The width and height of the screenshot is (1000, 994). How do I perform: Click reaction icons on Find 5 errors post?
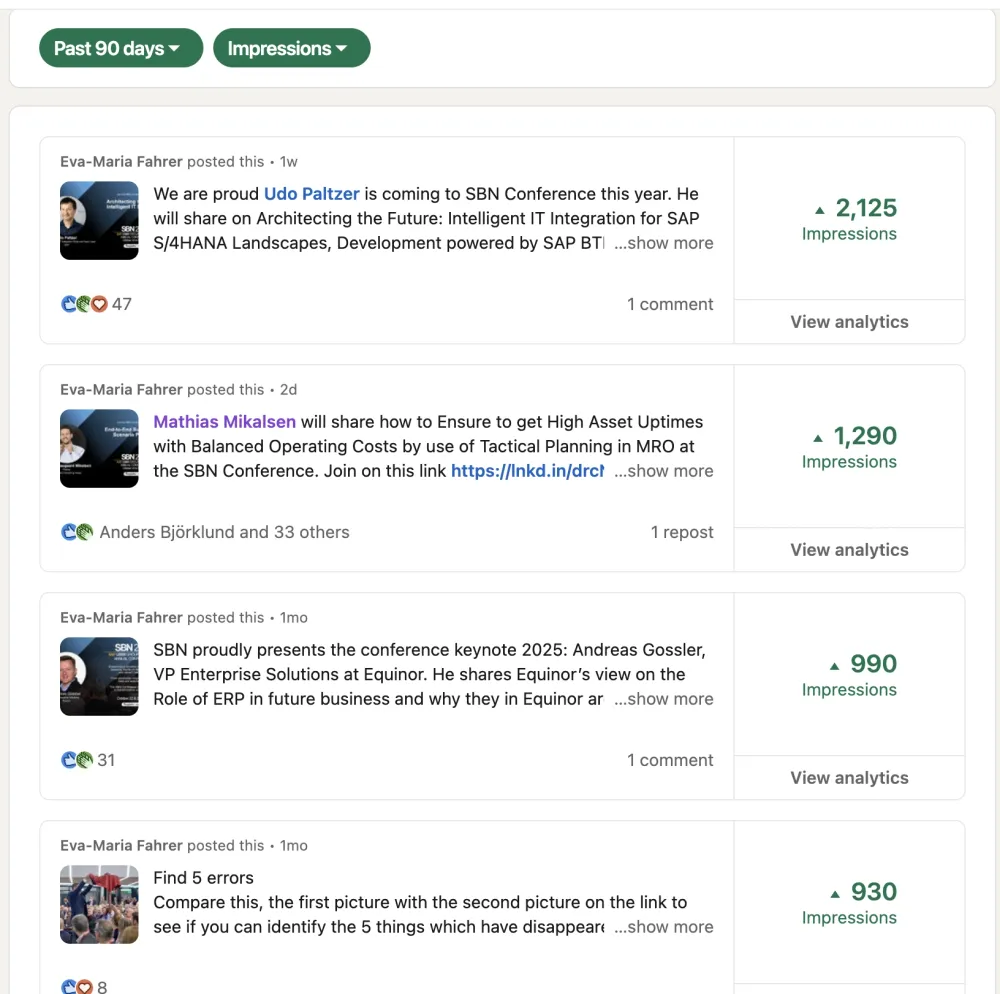point(77,987)
